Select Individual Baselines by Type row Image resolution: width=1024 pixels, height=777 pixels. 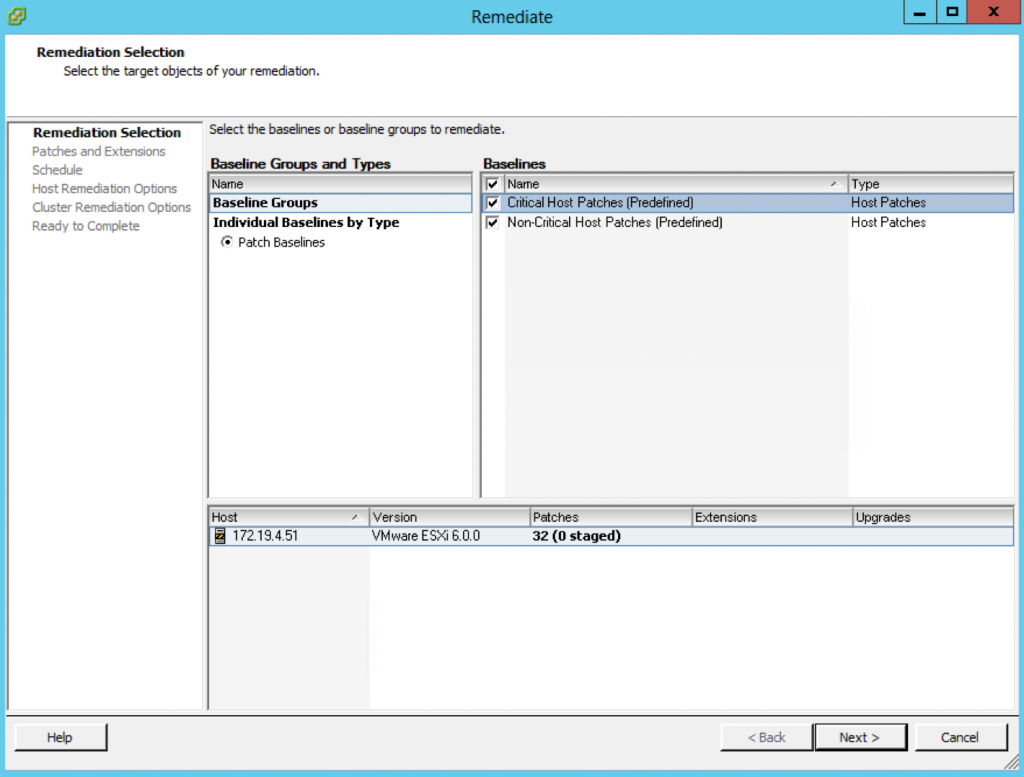coord(340,223)
